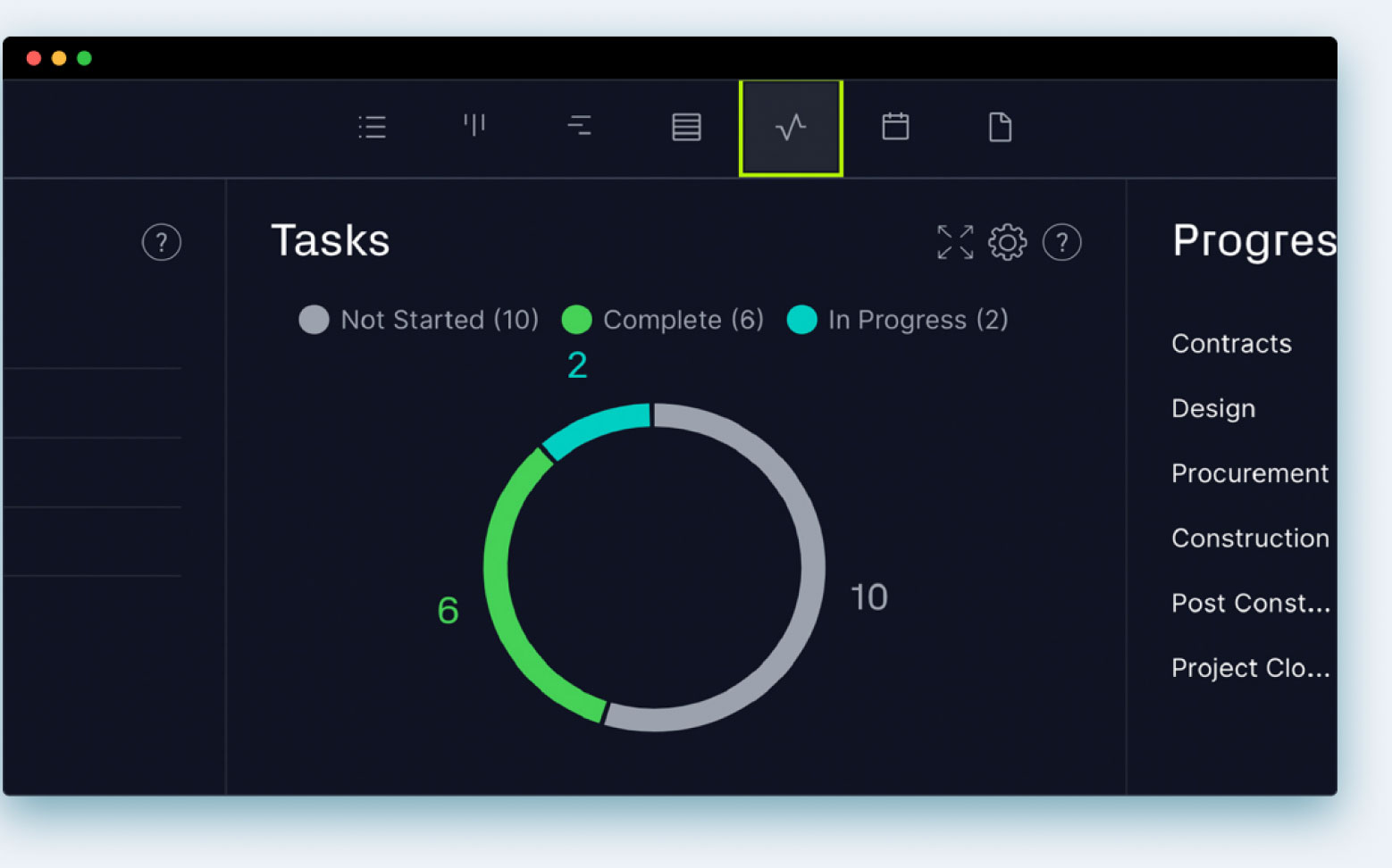The image size is (1392, 868).
Task: Open help for the Tasks widget
Action: pyautogui.click(x=1062, y=241)
